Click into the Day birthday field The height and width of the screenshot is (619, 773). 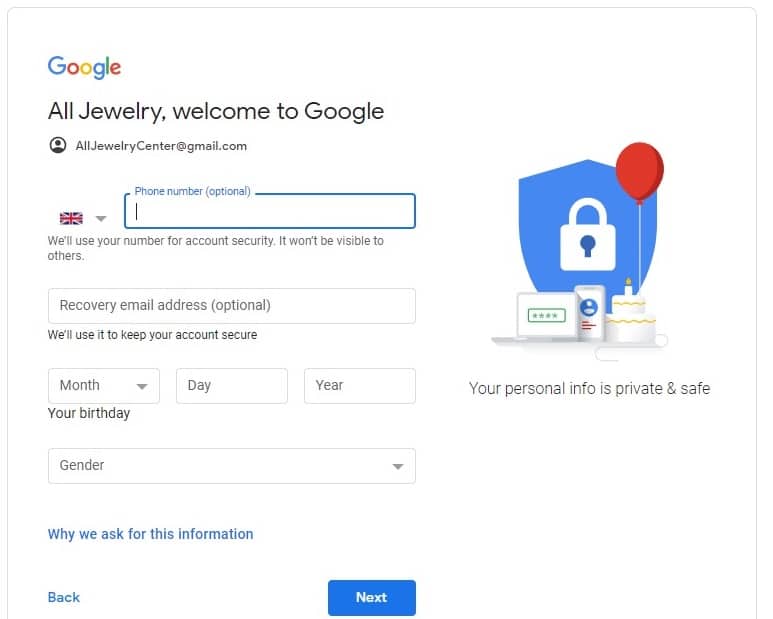click(232, 386)
